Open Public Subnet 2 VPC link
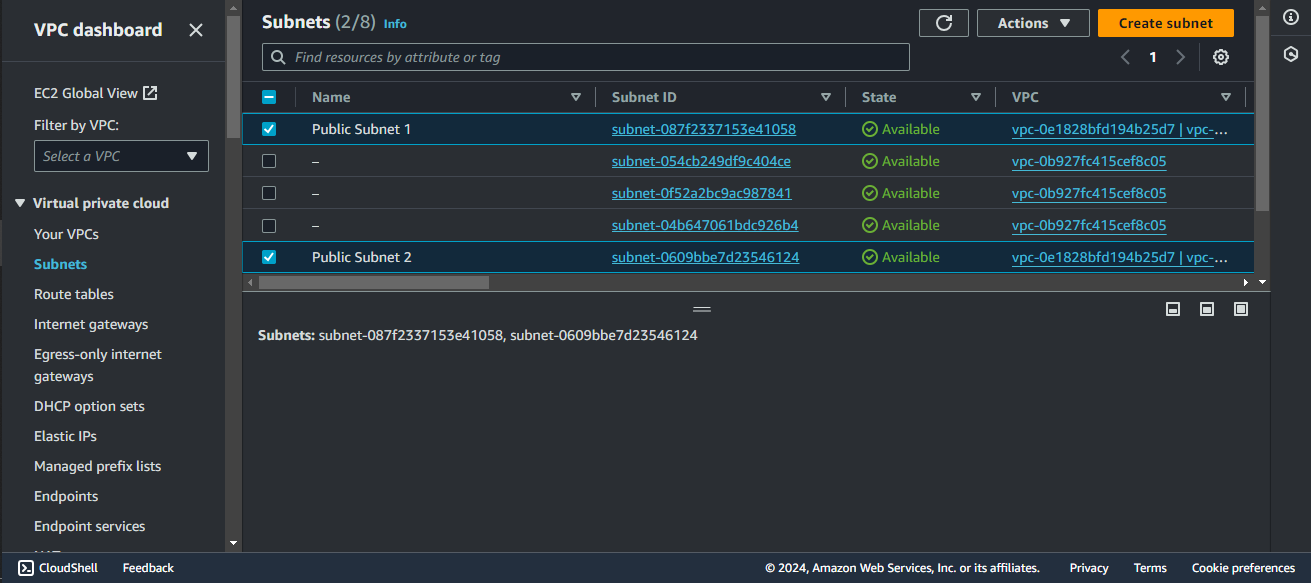 1119,257
